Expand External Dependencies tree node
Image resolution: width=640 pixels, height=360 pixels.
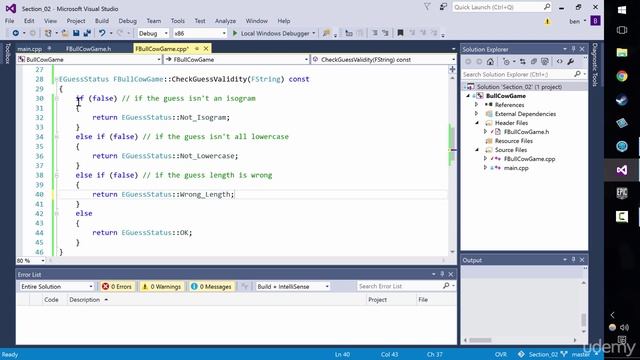(x=476, y=114)
